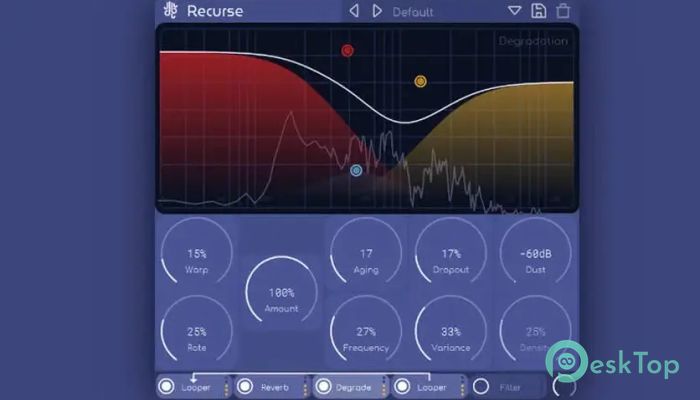
Task: Click the Degradation label in the graph
Action: (x=532, y=41)
